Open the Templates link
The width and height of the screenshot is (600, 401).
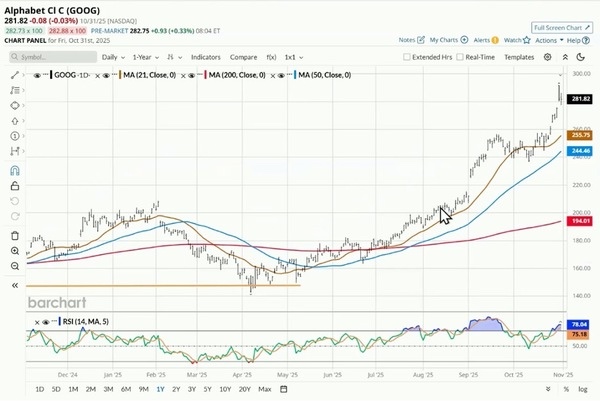click(519, 58)
